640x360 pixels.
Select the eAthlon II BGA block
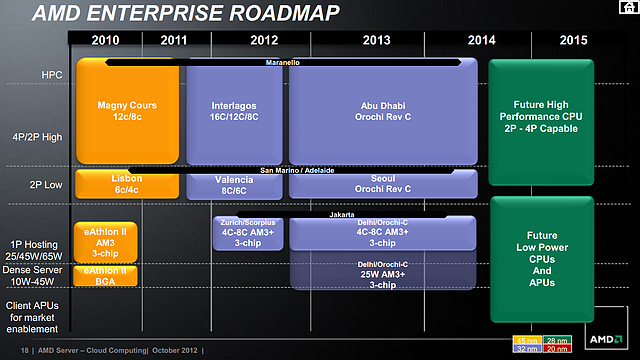click(105, 276)
